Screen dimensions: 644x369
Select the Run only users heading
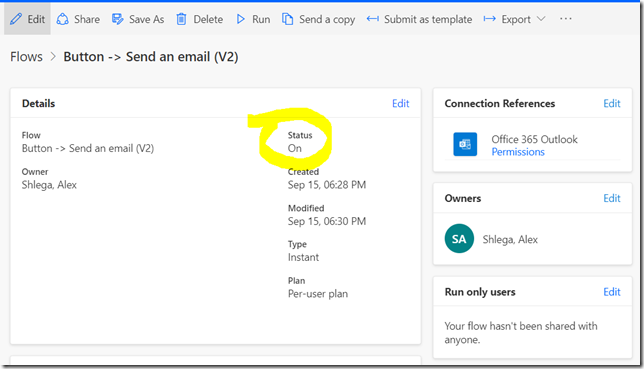click(x=480, y=292)
